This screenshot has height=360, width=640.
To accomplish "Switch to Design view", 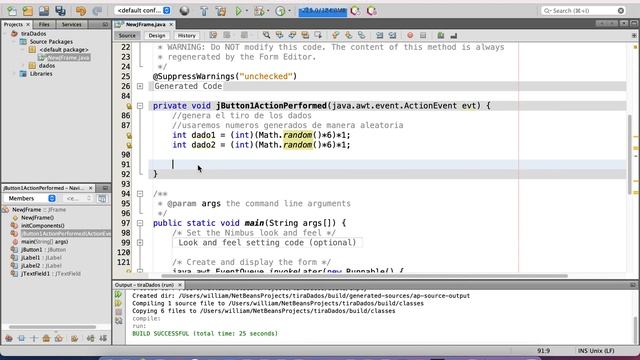I will 157,36.
